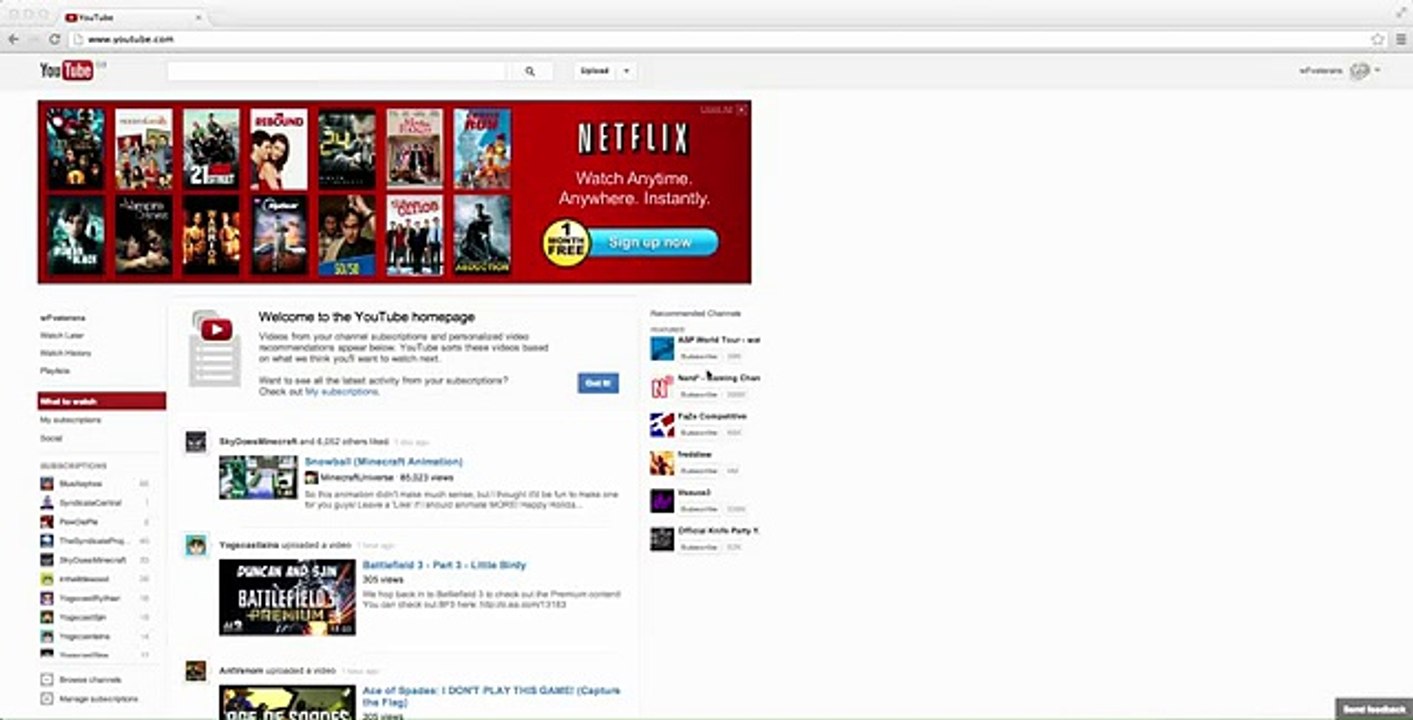The height and width of the screenshot is (720, 1413).
Task: Open TheSyndicateProject subscription icon
Action: [47, 541]
